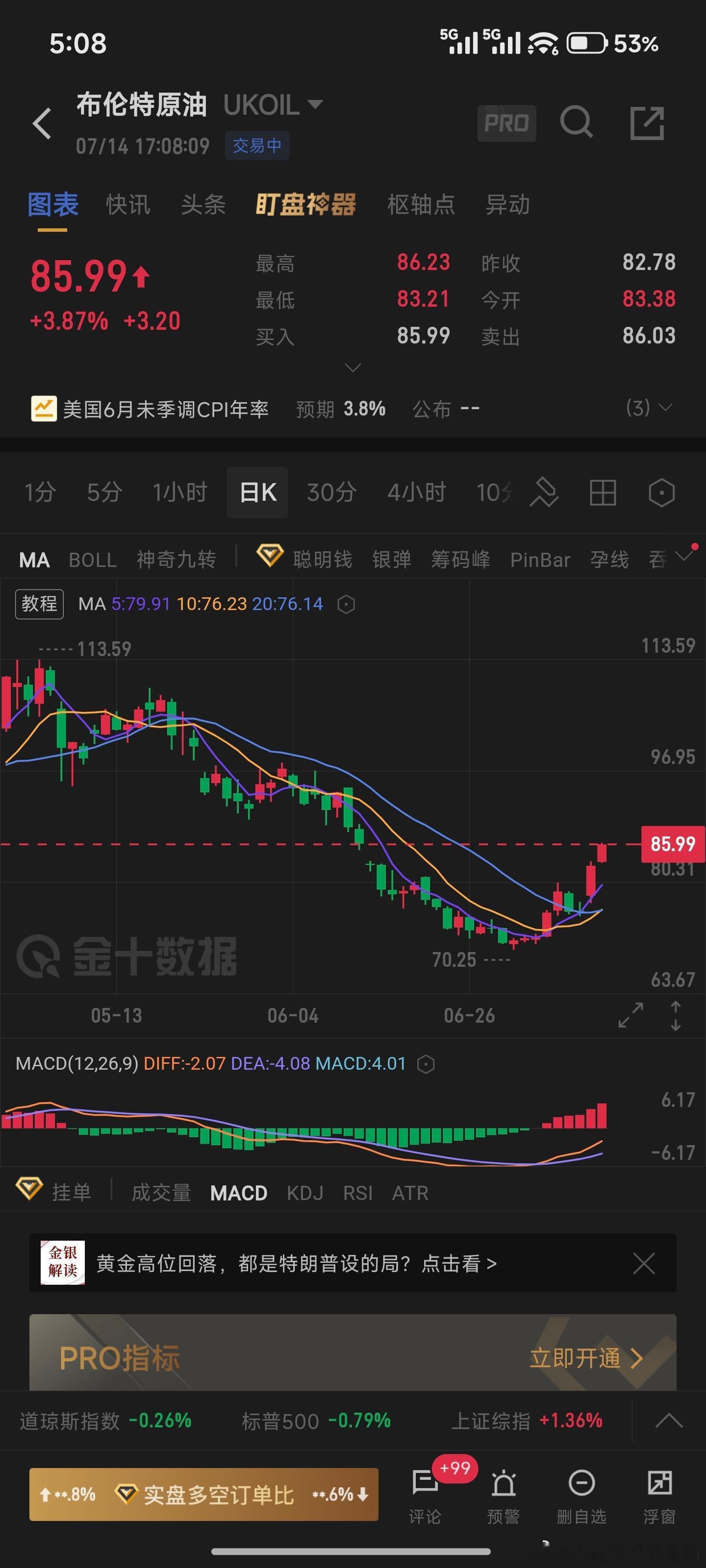Select the 4小时 timeframe
706x1568 pixels.
(x=417, y=492)
